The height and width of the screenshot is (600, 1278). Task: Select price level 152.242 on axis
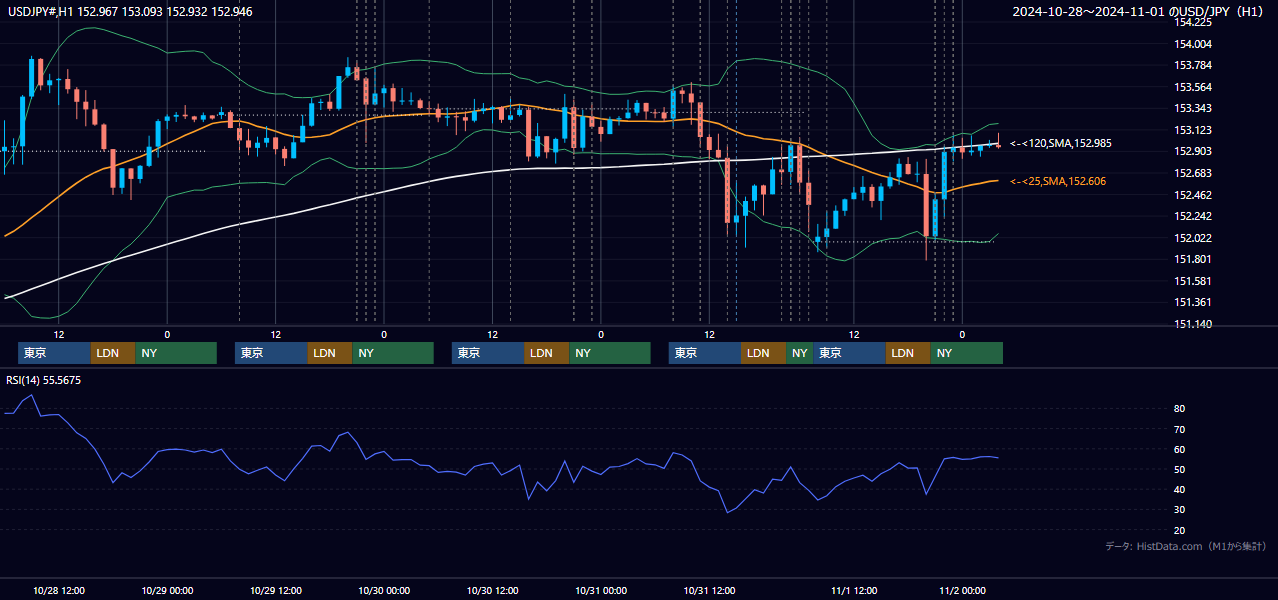pyautogui.click(x=1193, y=216)
